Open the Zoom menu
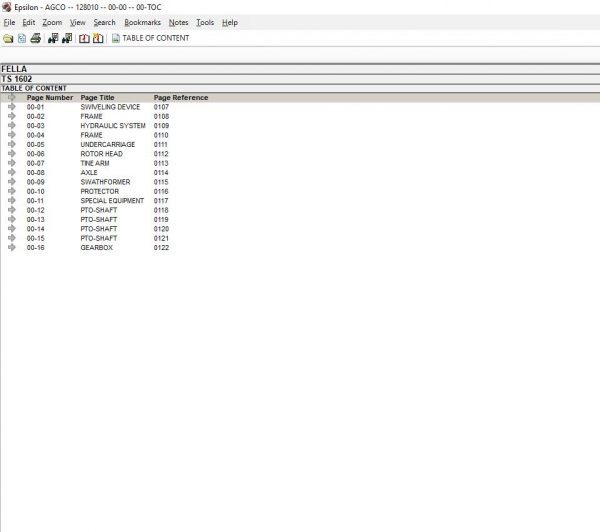600x532 pixels. [x=52, y=23]
